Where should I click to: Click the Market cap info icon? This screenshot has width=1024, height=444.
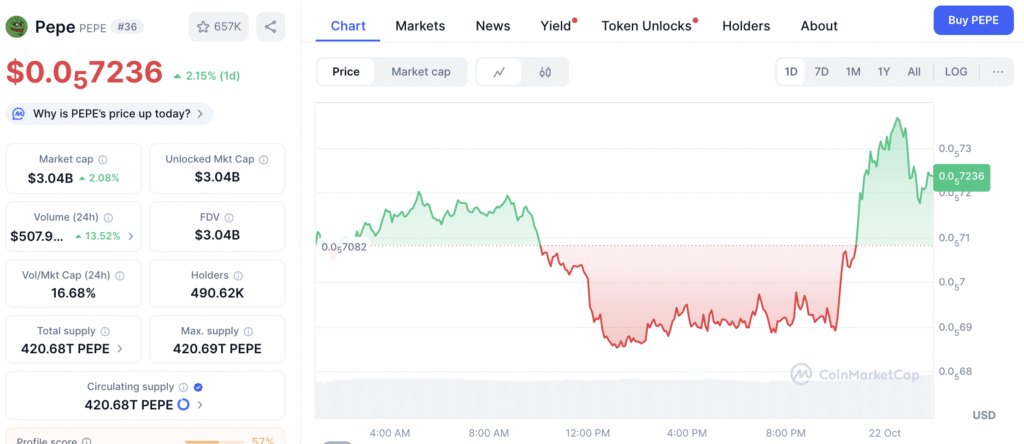103,159
